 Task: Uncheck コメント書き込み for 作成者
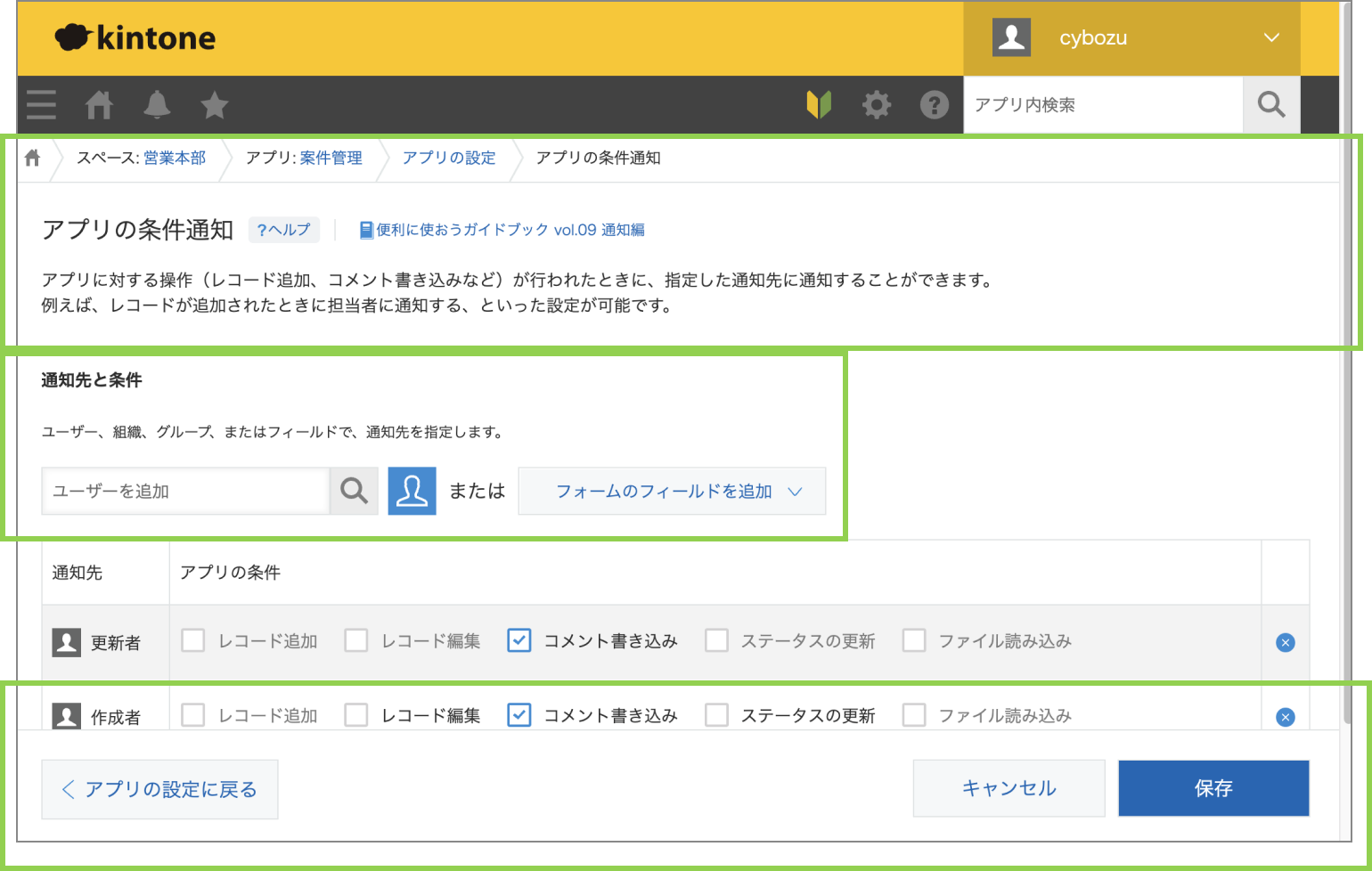(x=519, y=714)
